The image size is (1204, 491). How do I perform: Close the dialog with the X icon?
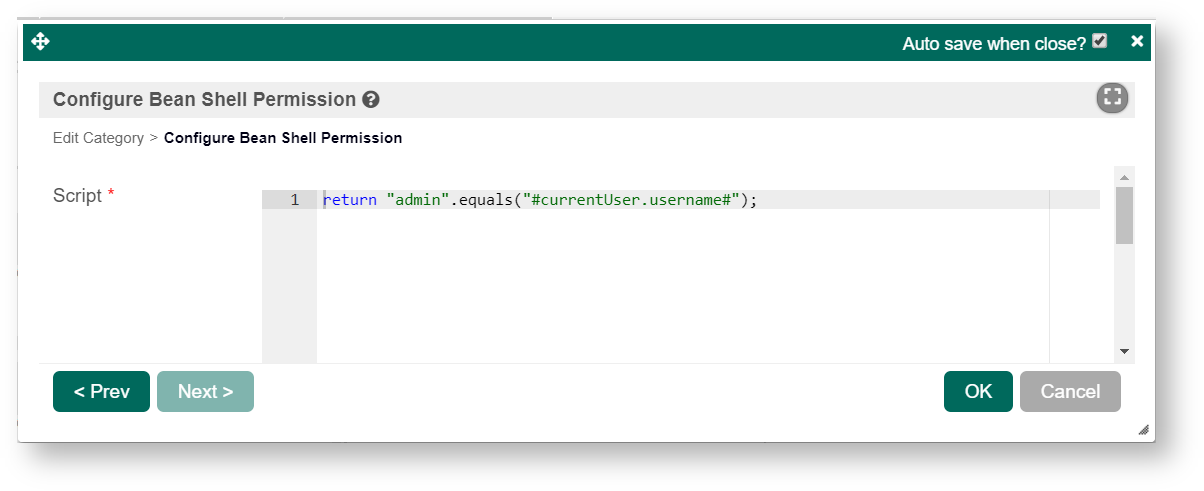(x=1137, y=42)
